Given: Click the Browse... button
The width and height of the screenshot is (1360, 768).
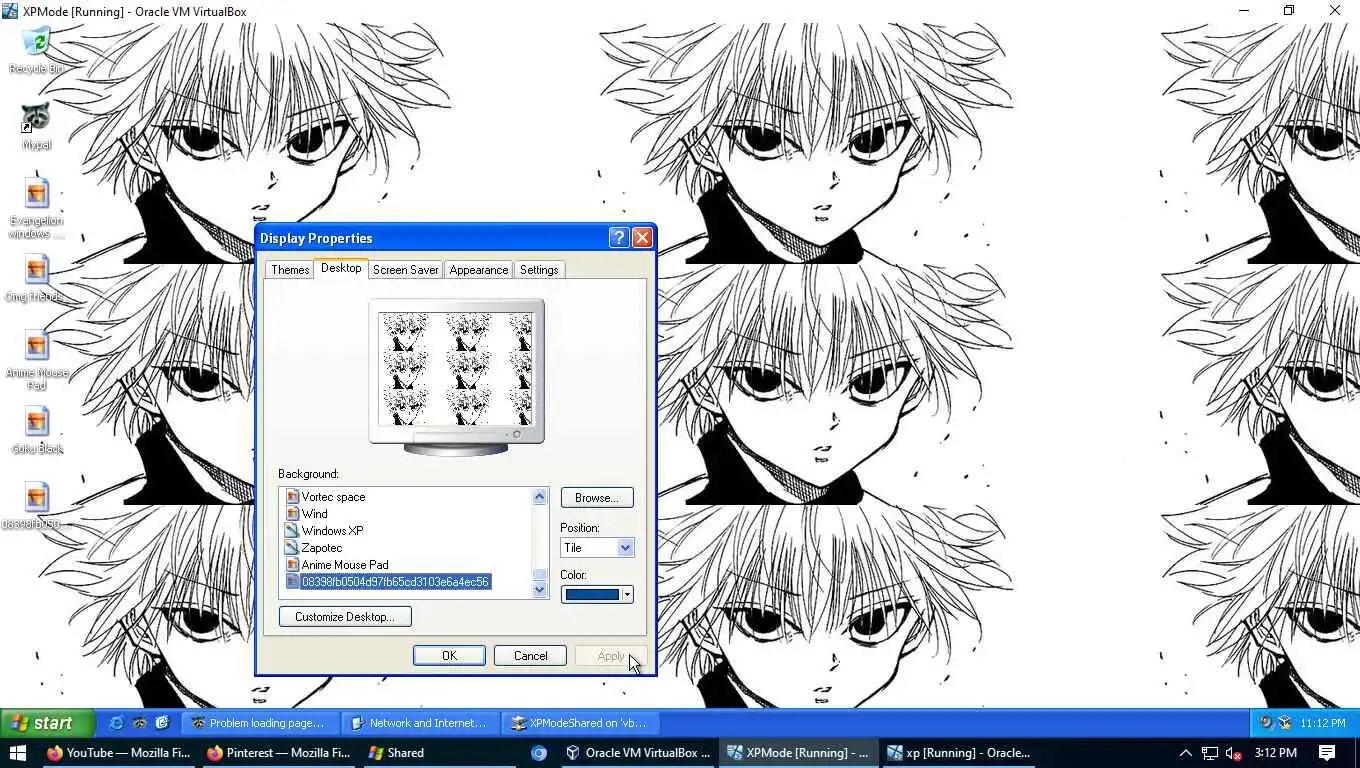Looking at the screenshot, I should (597, 498).
